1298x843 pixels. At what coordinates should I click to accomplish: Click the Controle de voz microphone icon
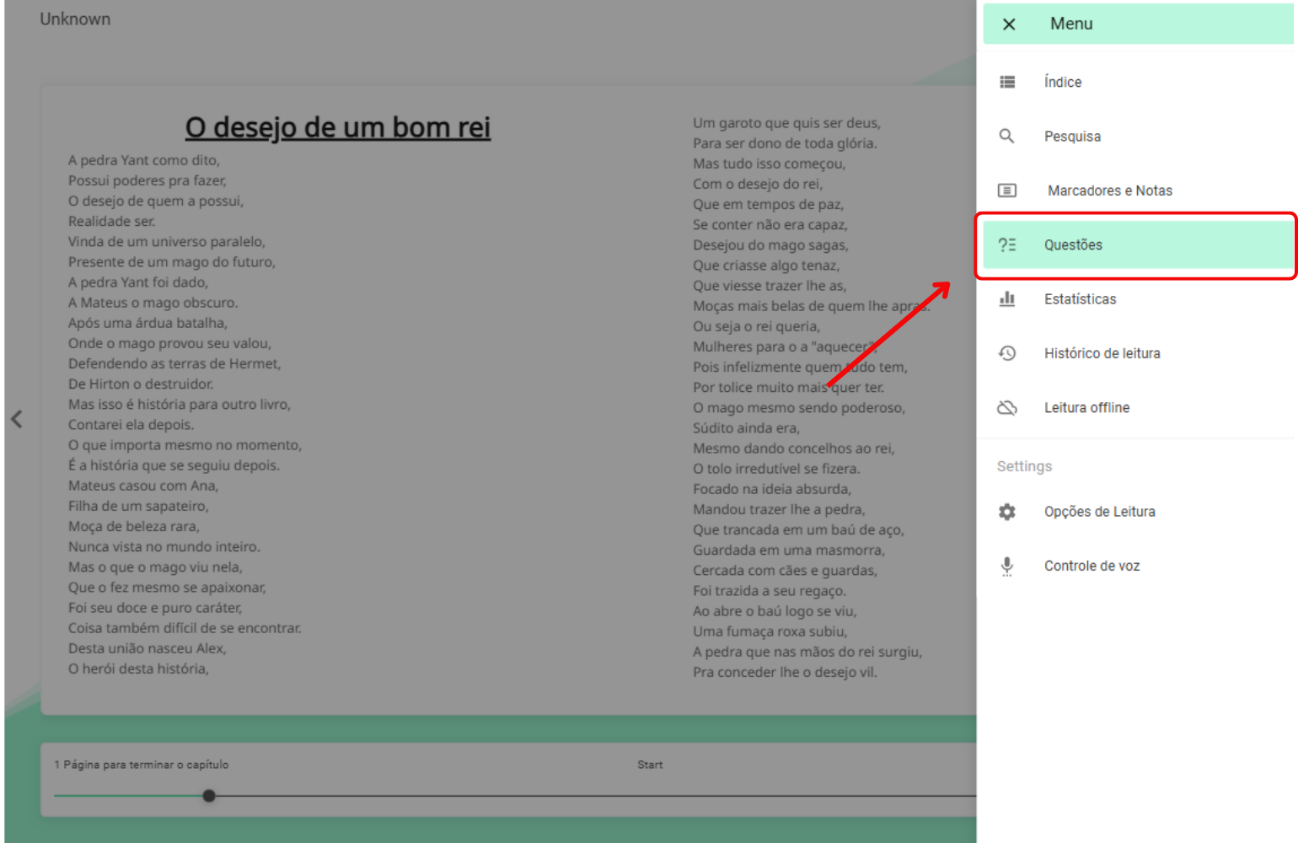tap(1007, 566)
